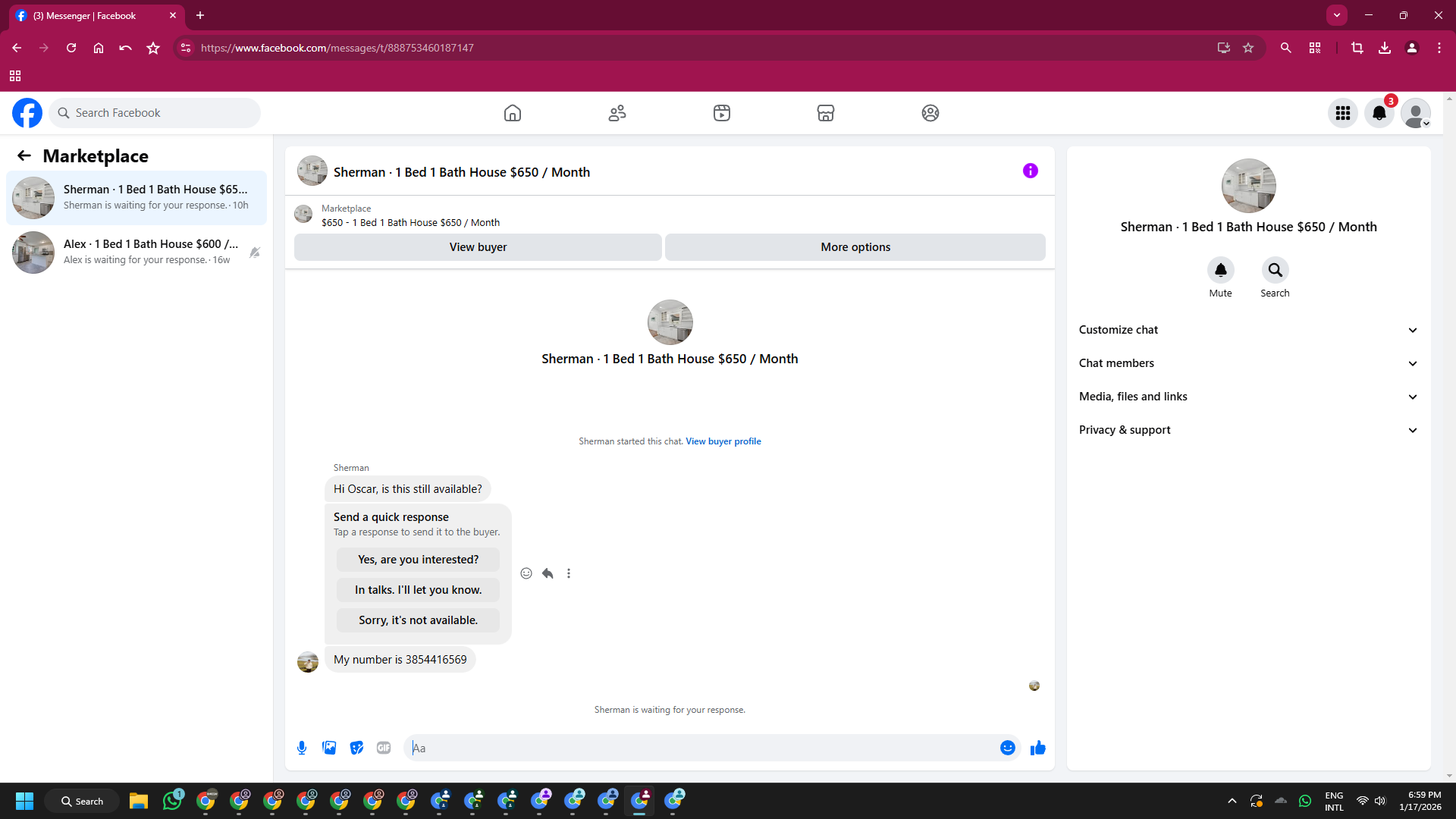Image resolution: width=1456 pixels, height=819 pixels.
Task: Click the voice clip microphone icon
Action: pyautogui.click(x=302, y=748)
